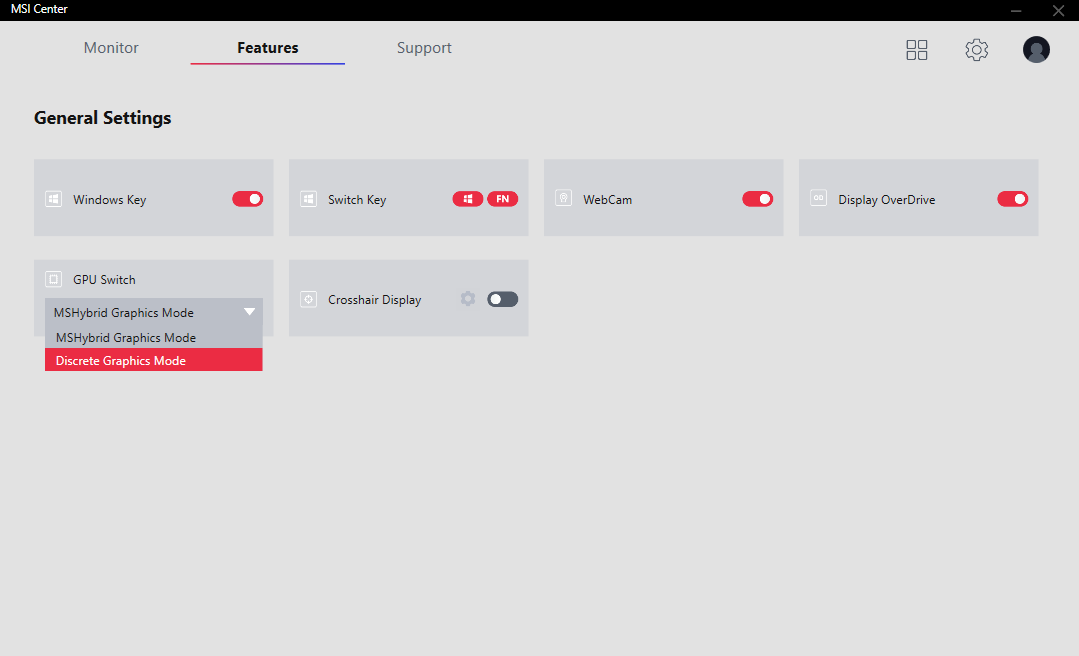Screen dimensions: 1079x656
Task: Click the Windows Key label
Action: (109, 200)
